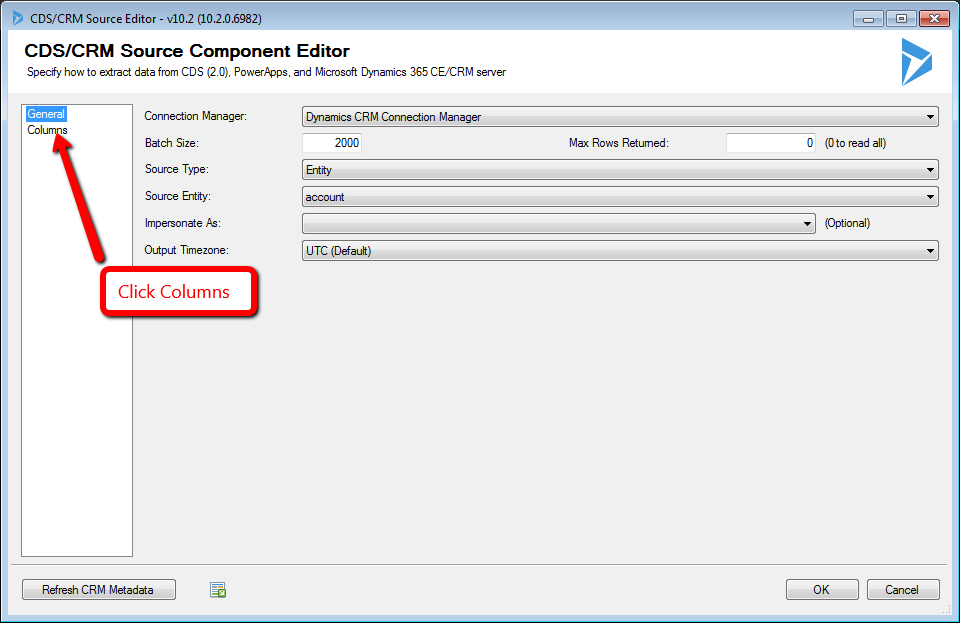960x623 pixels.
Task: Click the Impersonate As label
Action: tap(182, 223)
